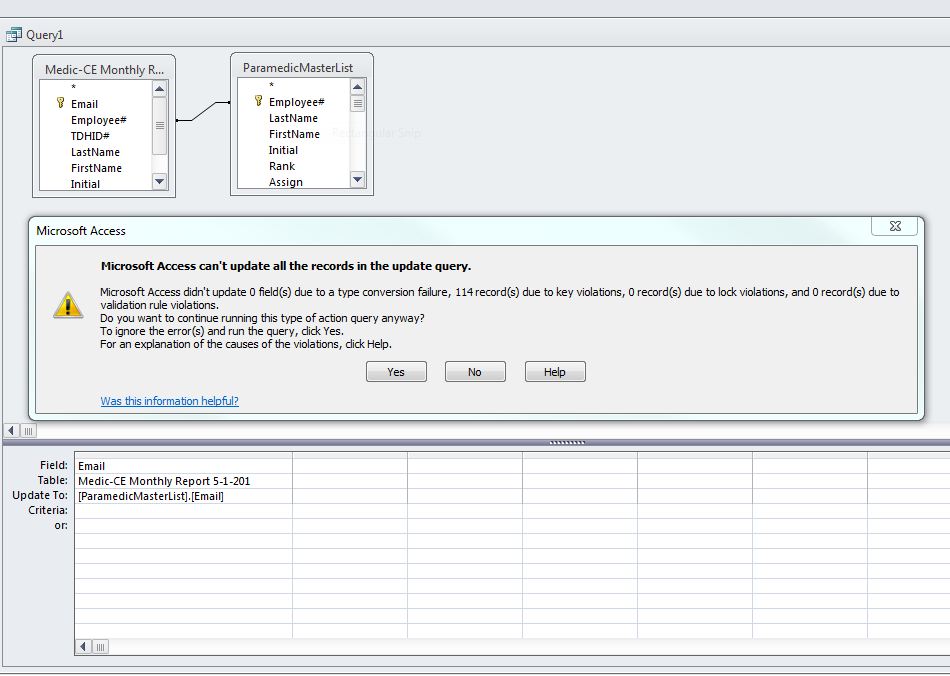The width and height of the screenshot is (950, 676).
Task: Select TDHID# in Medic-CE table list
Action: point(90,136)
